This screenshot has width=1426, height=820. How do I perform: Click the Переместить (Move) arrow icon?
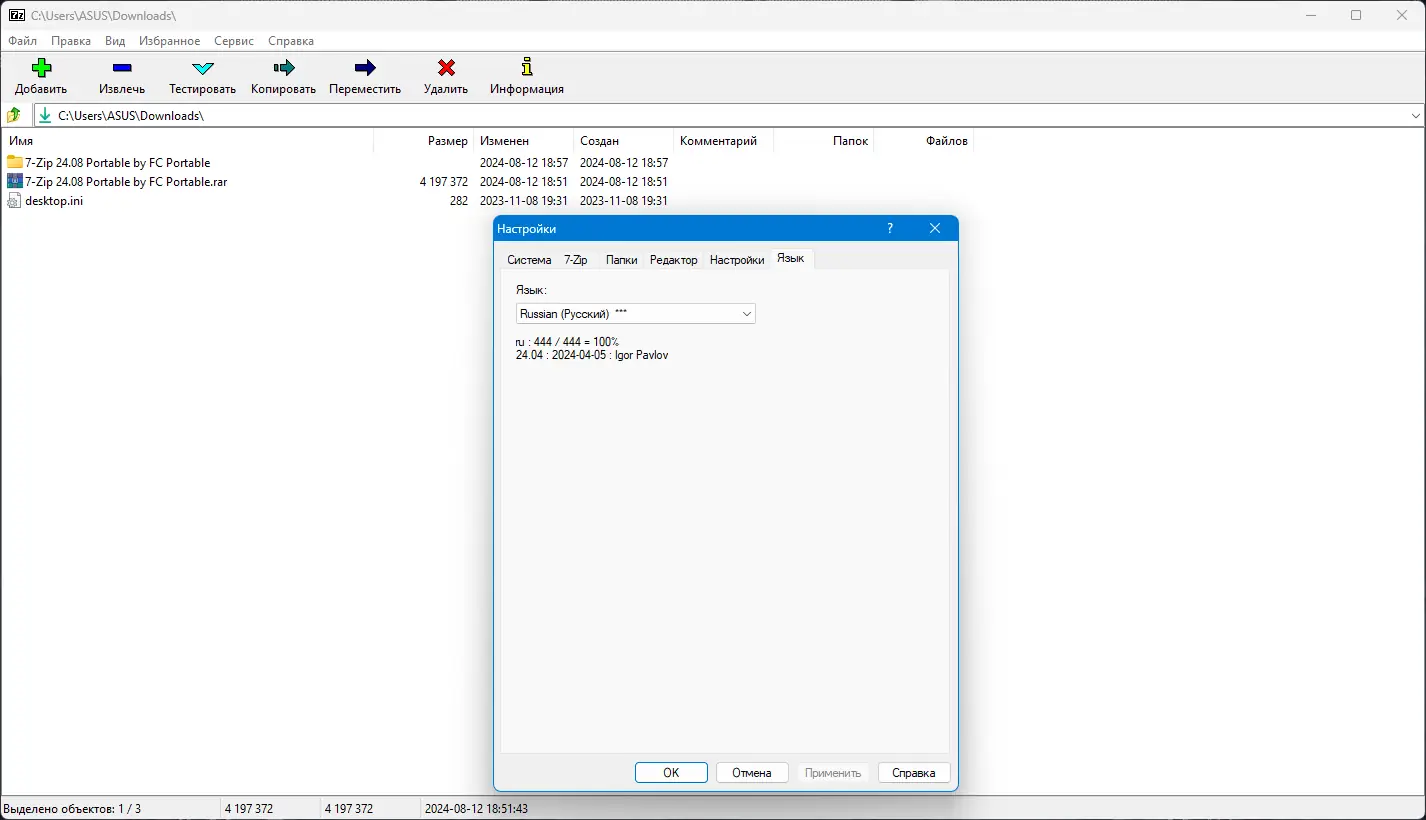click(x=365, y=68)
